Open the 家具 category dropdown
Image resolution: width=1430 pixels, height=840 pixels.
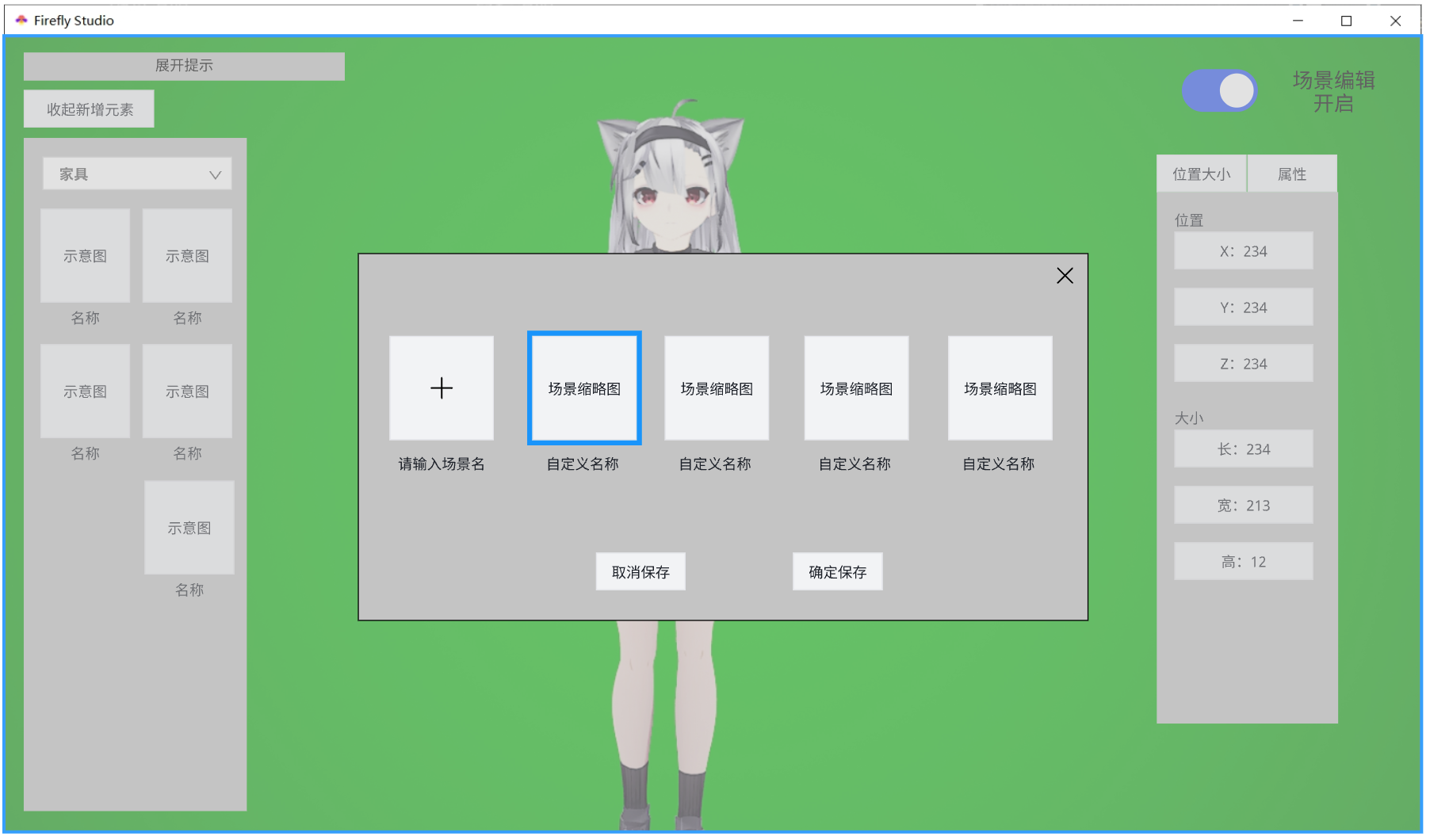(x=137, y=174)
